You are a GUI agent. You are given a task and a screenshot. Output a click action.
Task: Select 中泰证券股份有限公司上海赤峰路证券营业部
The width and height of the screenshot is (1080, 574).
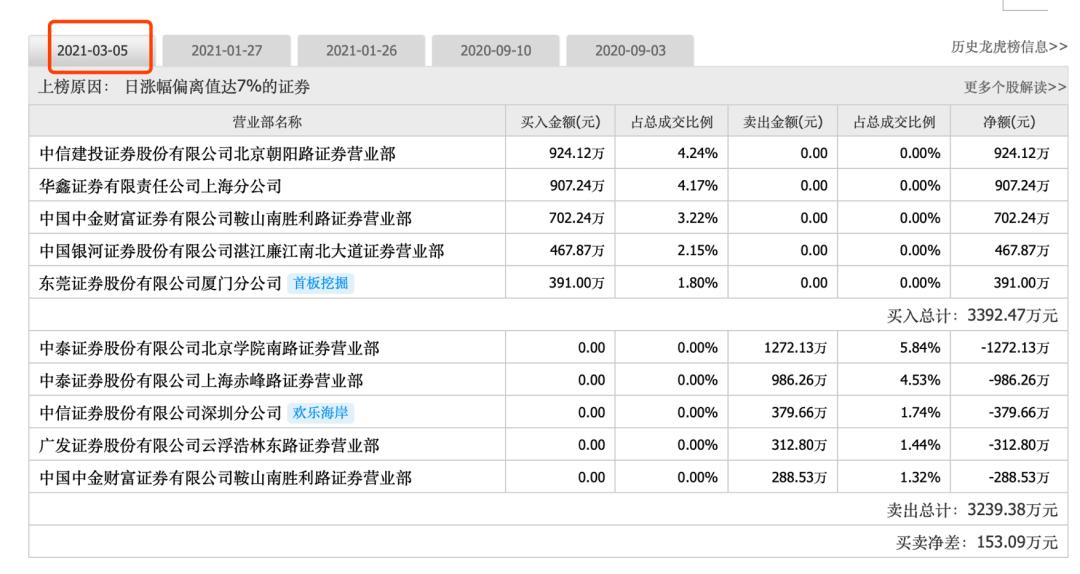point(201,380)
